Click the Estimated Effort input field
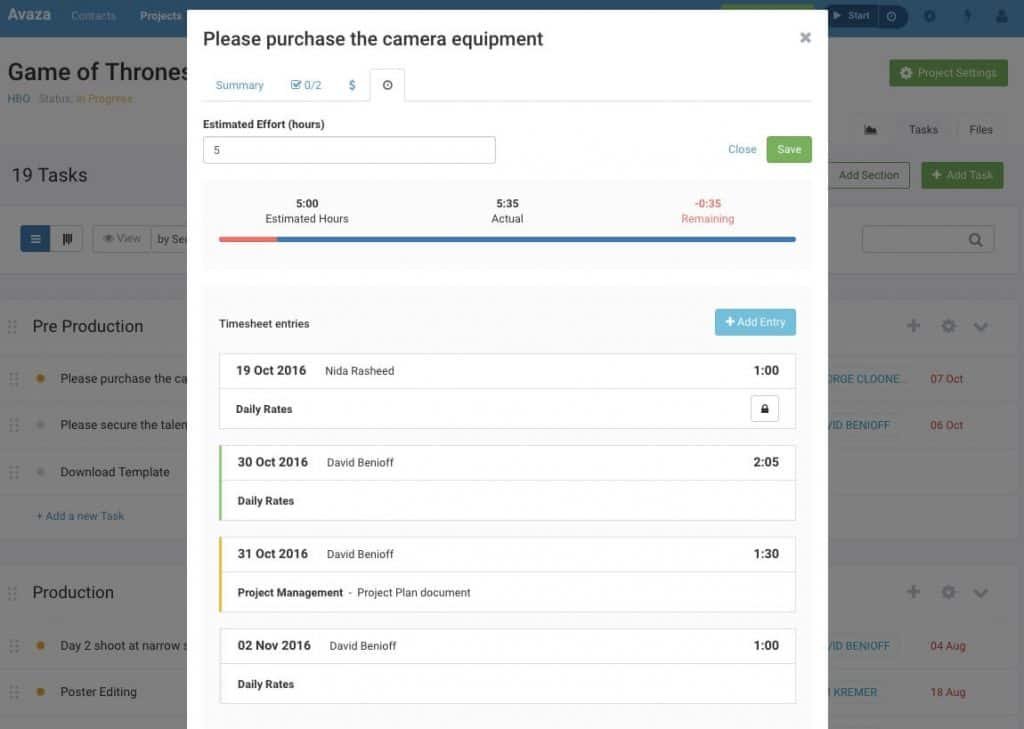Screen dimensions: 1024x729 pyautogui.click(x=349, y=149)
